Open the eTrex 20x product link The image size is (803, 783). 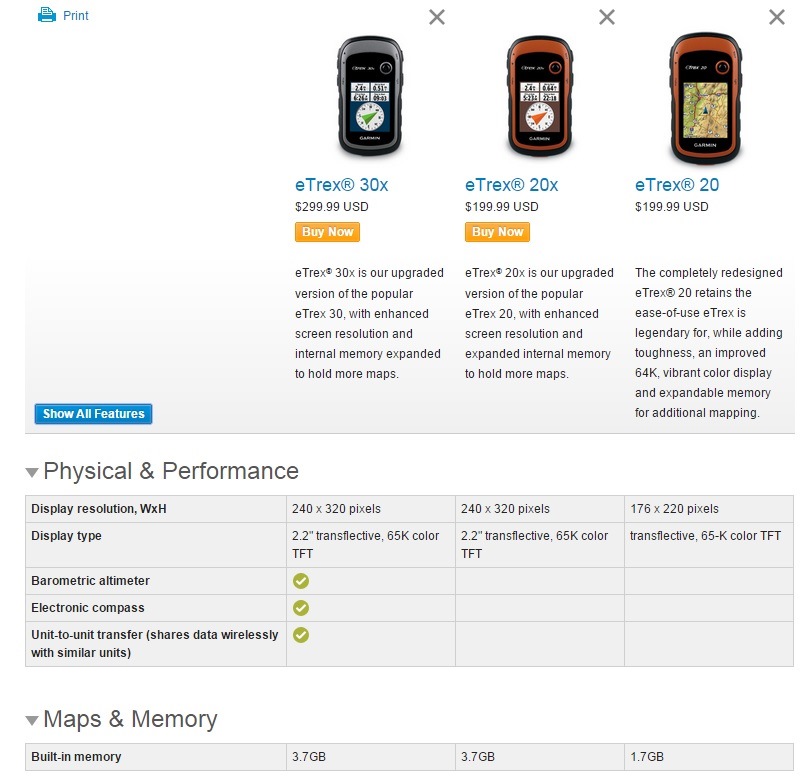point(511,185)
